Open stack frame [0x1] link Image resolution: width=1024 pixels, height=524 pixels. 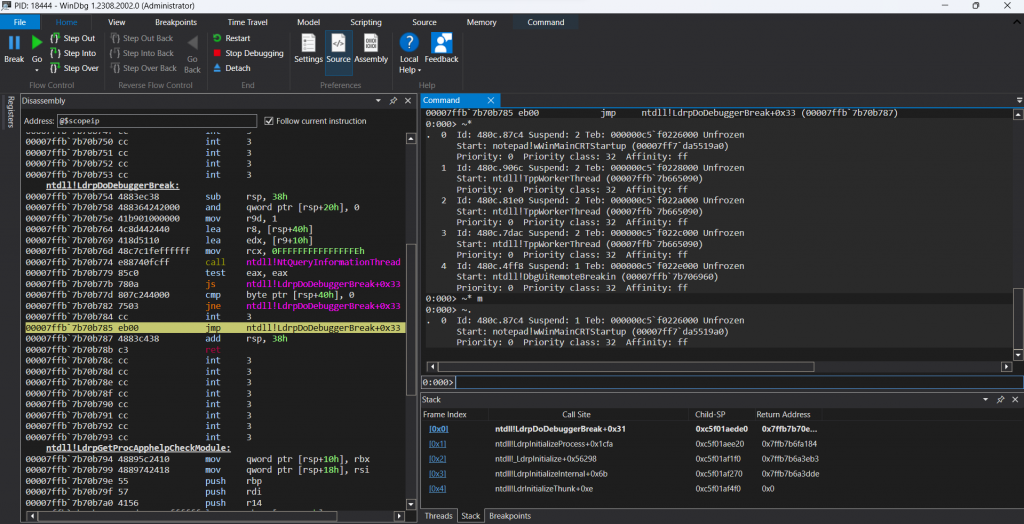(438, 444)
